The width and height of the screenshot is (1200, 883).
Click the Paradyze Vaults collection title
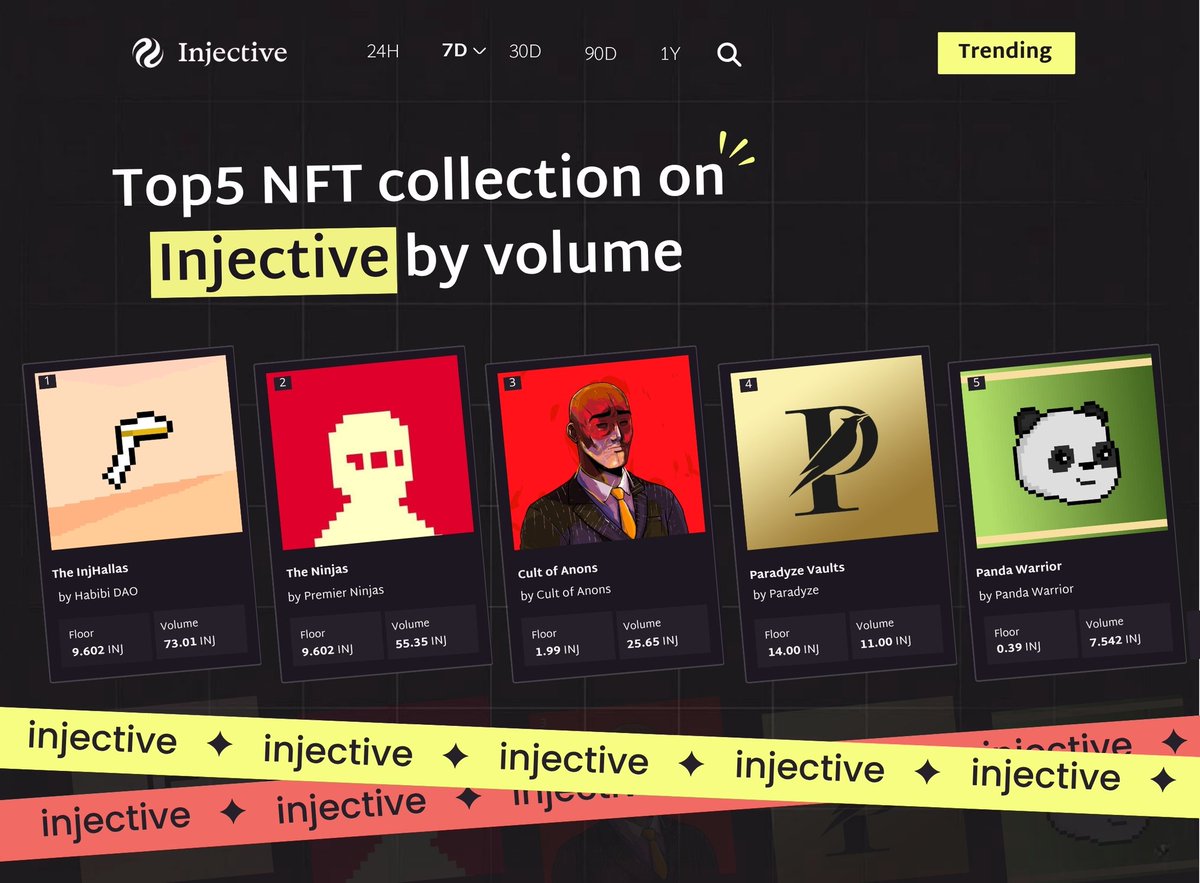(x=797, y=571)
